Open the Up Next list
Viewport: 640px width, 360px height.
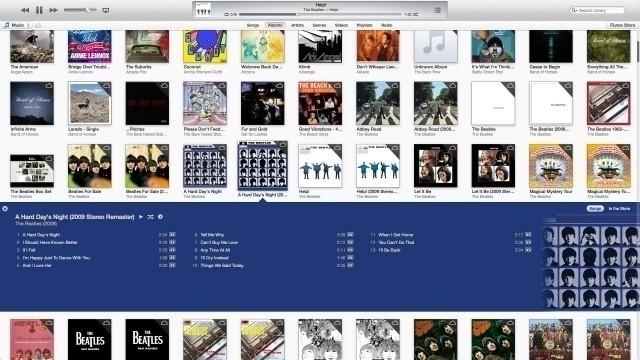437,10
